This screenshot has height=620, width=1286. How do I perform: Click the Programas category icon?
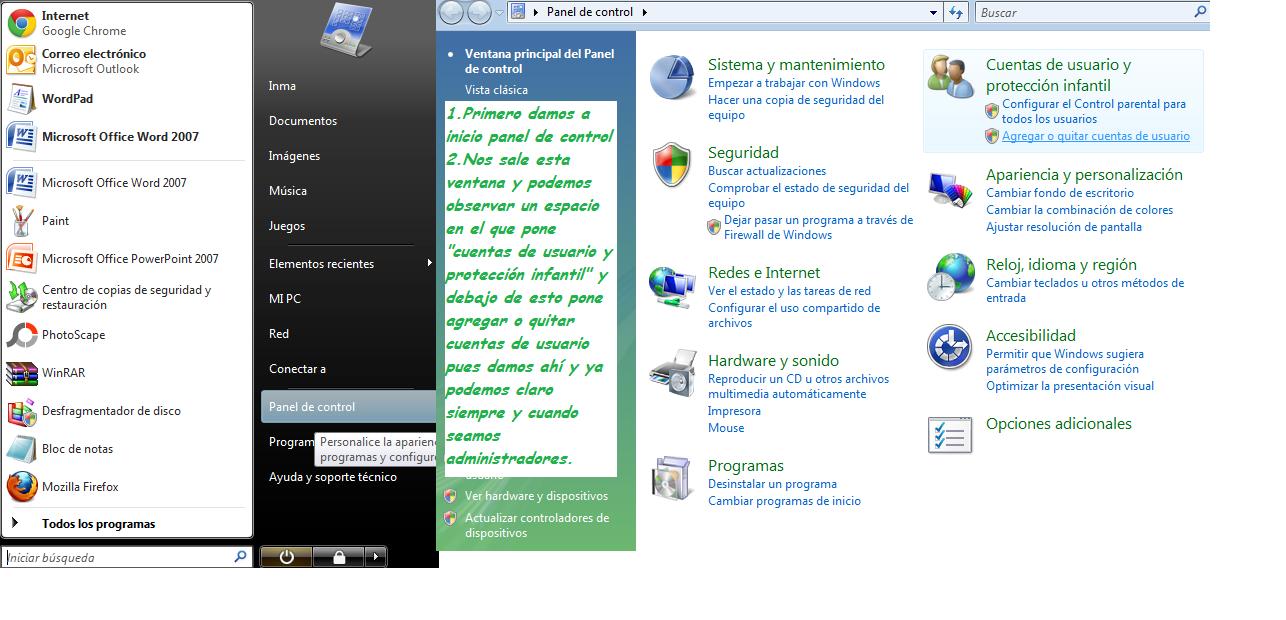click(671, 478)
